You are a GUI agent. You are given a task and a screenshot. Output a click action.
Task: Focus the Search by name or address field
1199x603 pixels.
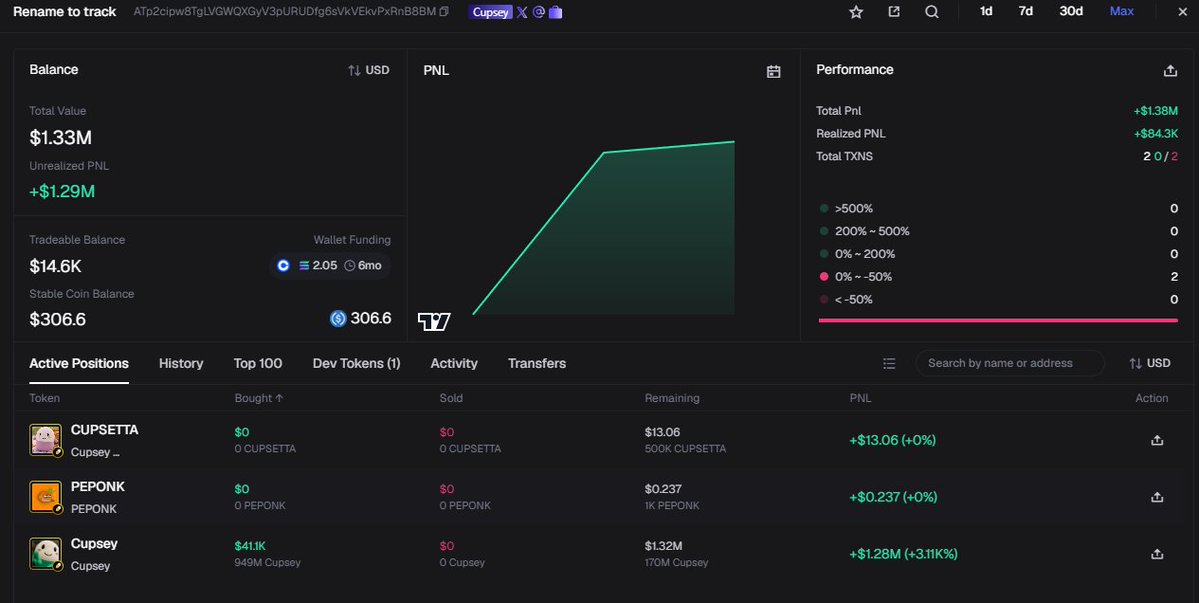(1009, 363)
